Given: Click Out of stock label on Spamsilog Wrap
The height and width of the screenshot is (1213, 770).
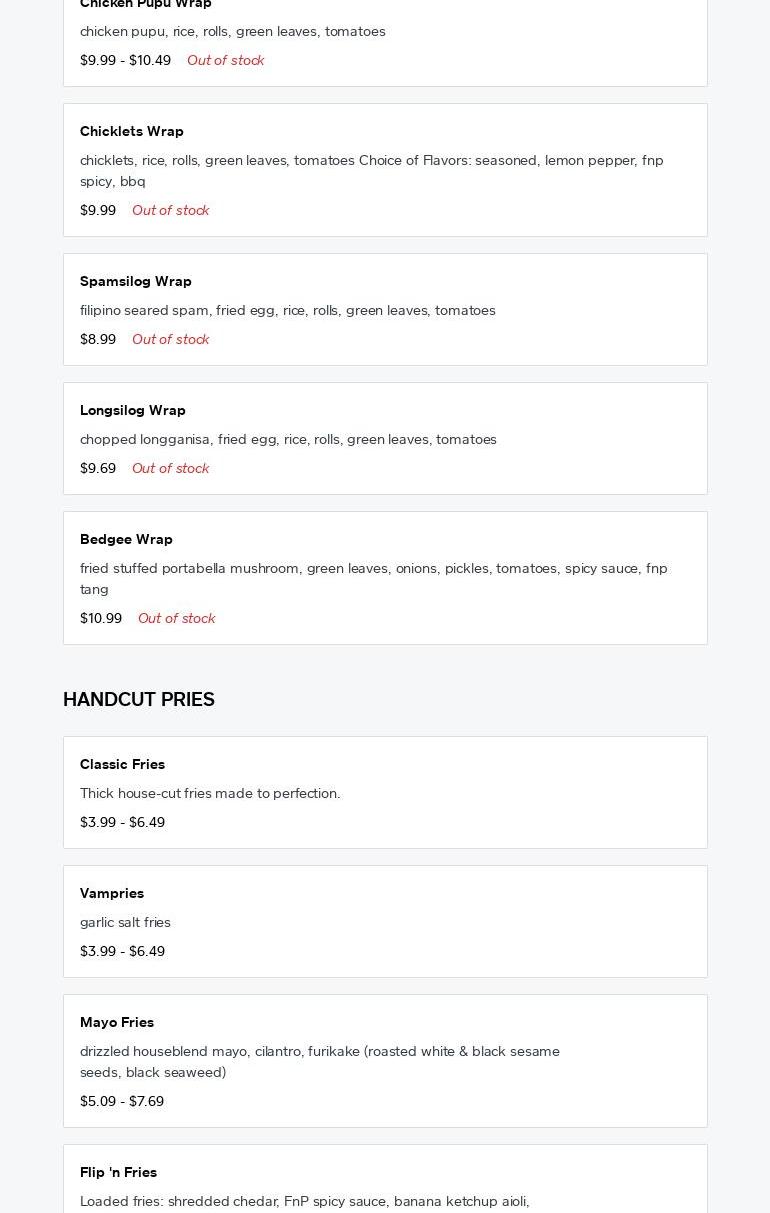Looking at the screenshot, I should (x=170, y=339).
